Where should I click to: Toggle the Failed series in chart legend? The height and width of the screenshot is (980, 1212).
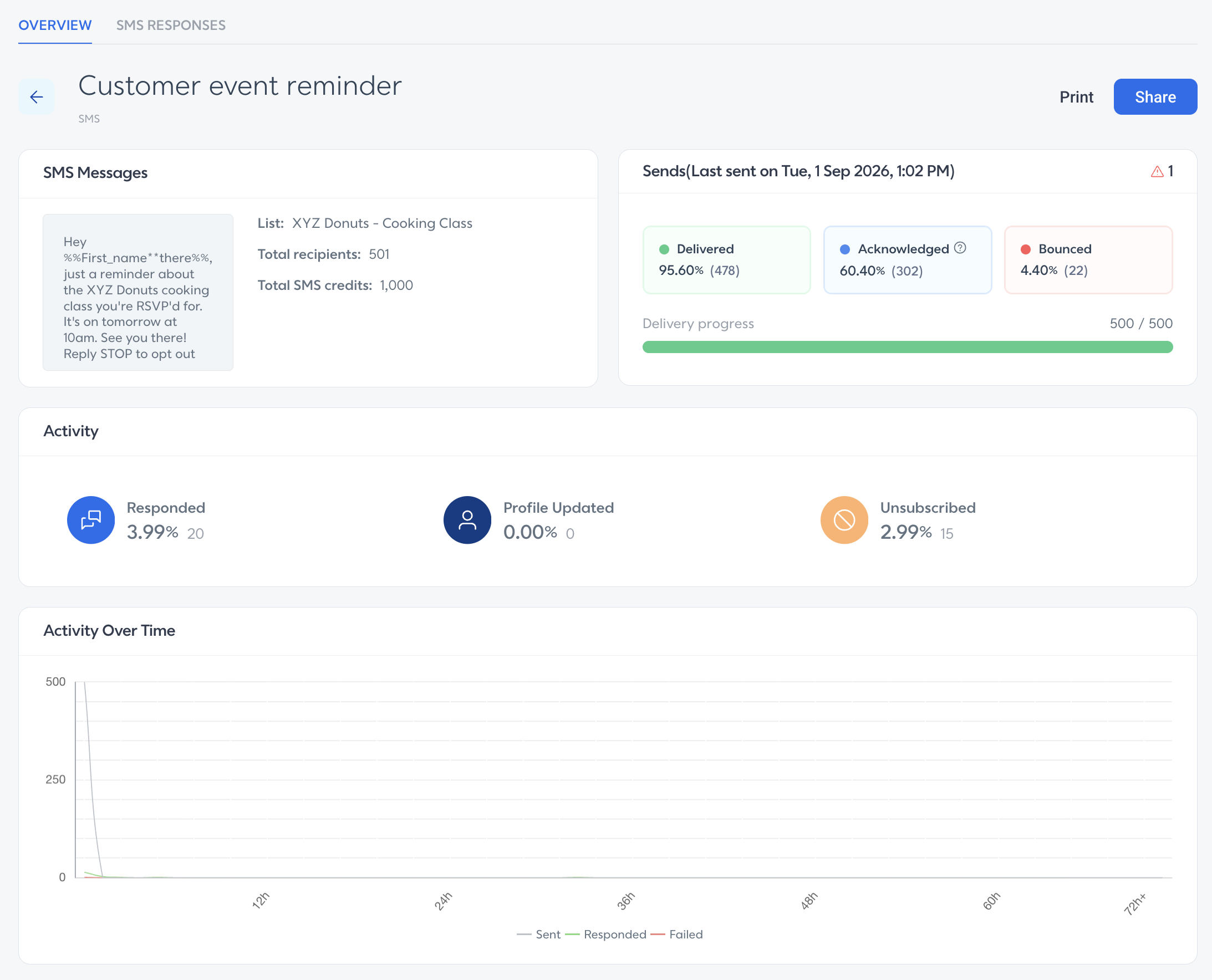coord(676,935)
